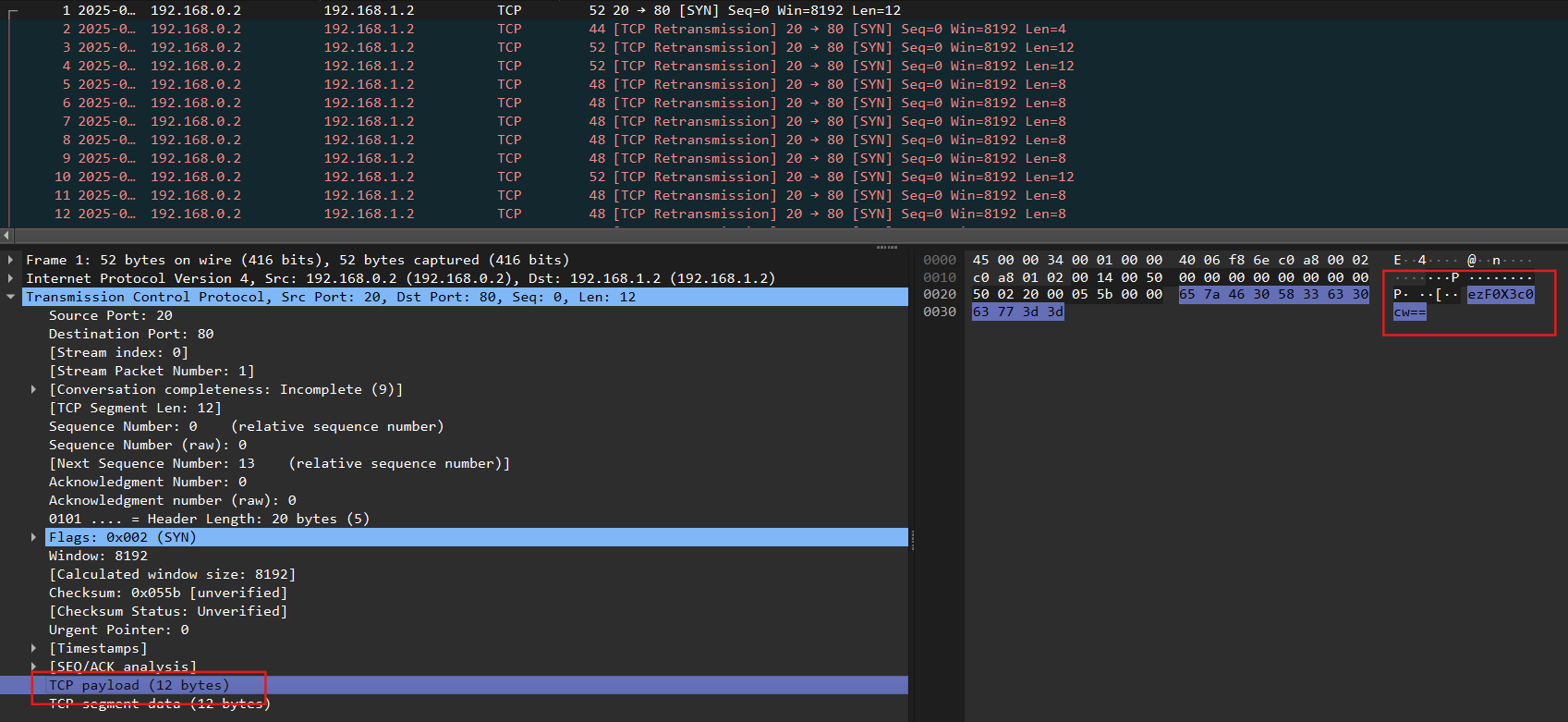Click hex offset row 0030 bytes
Screen dimensions: 1568x722
(x=1017, y=312)
